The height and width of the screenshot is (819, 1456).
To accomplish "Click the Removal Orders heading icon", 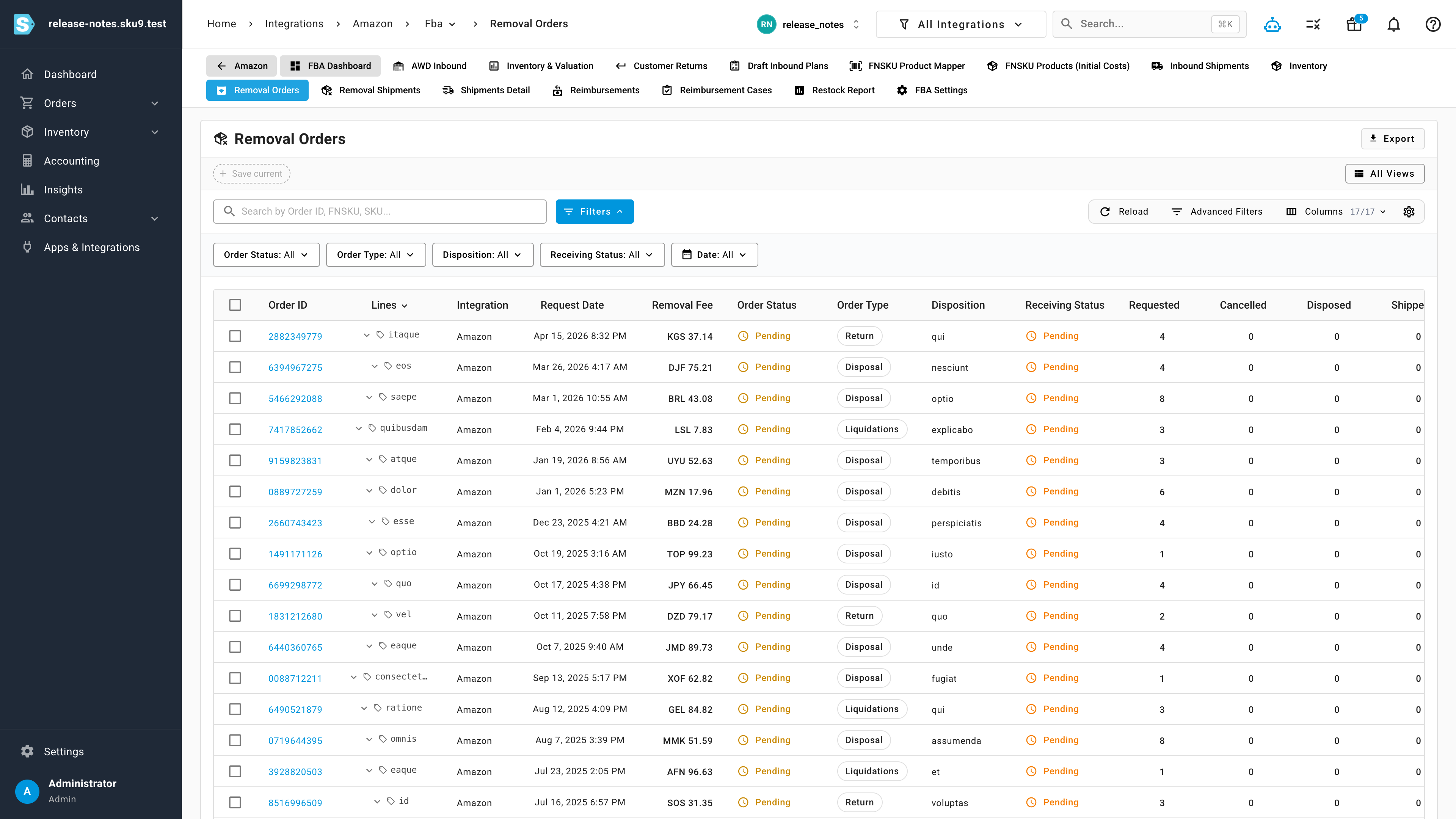I will (x=220, y=138).
